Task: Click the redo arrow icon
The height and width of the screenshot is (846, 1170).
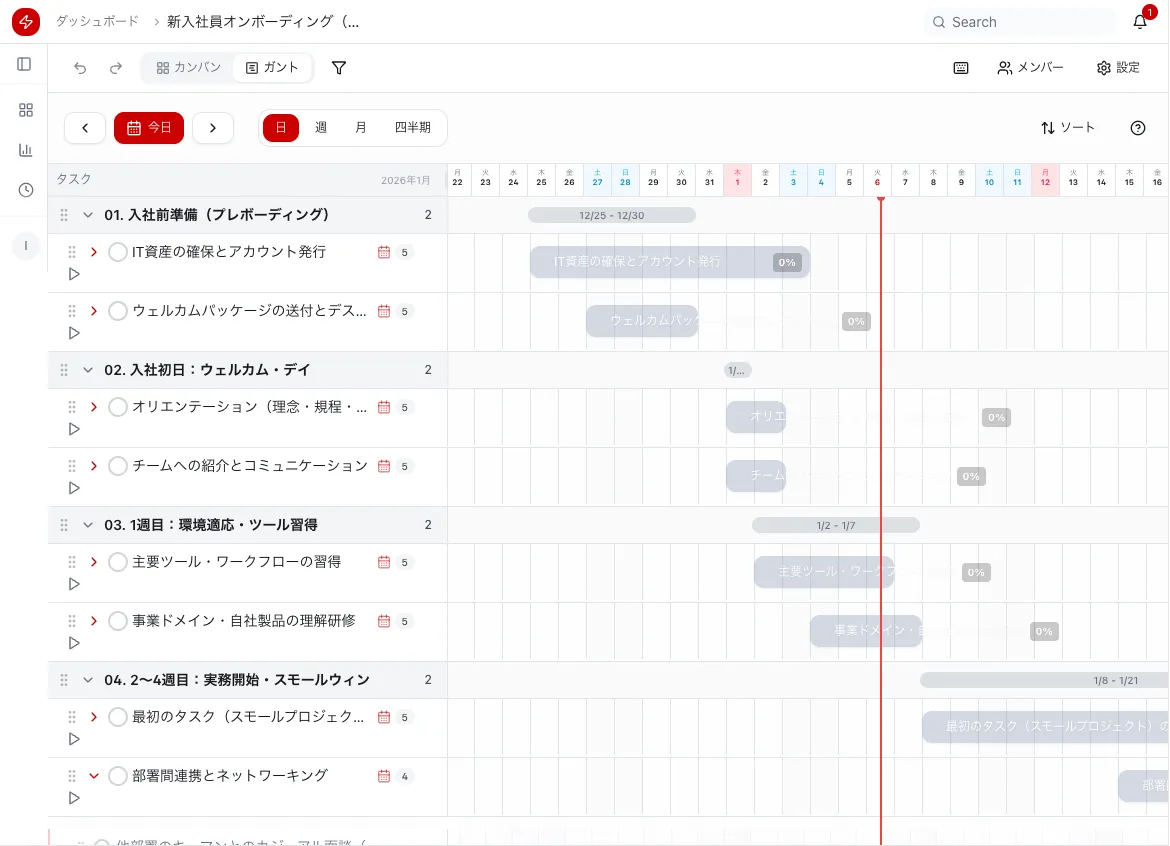Action: click(x=116, y=68)
